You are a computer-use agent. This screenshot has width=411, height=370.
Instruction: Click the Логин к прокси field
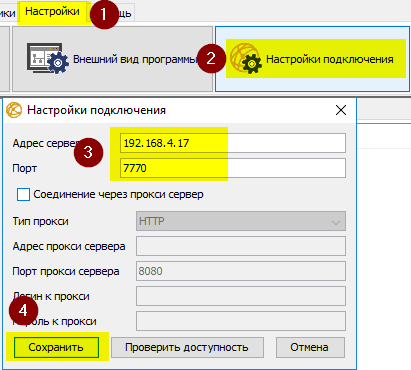click(x=241, y=296)
